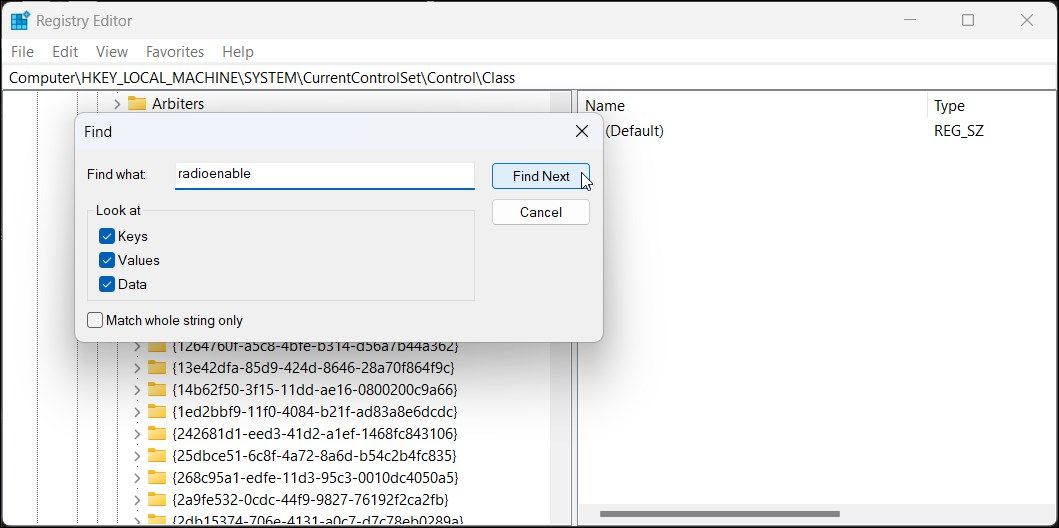This screenshot has width=1059, height=528.
Task: Open the Favorites menu
Action: tap(175, 51)
